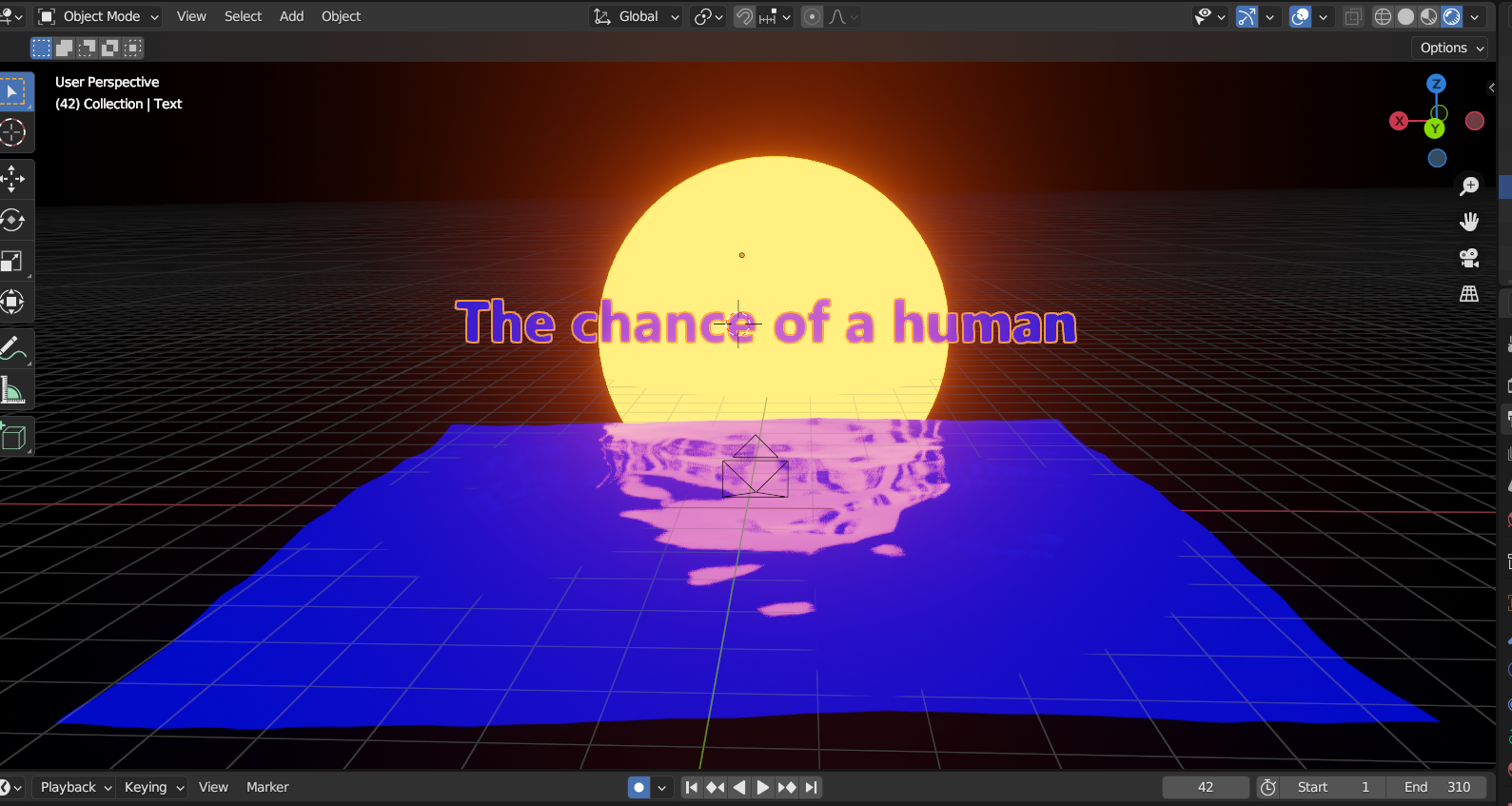Open snapping options dropdown
1512x806 pixels.
click(776, 16)
